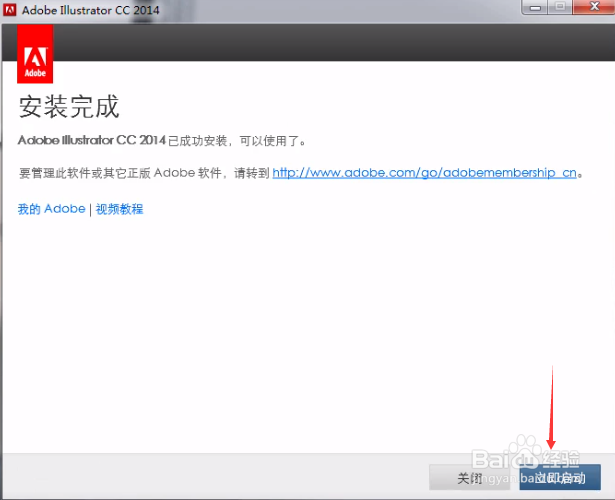The height and width of the screenshot is (500, 615).
Task: Click the 立即启动 launch button
Action: pyautogui.click(x=560, y=477)
